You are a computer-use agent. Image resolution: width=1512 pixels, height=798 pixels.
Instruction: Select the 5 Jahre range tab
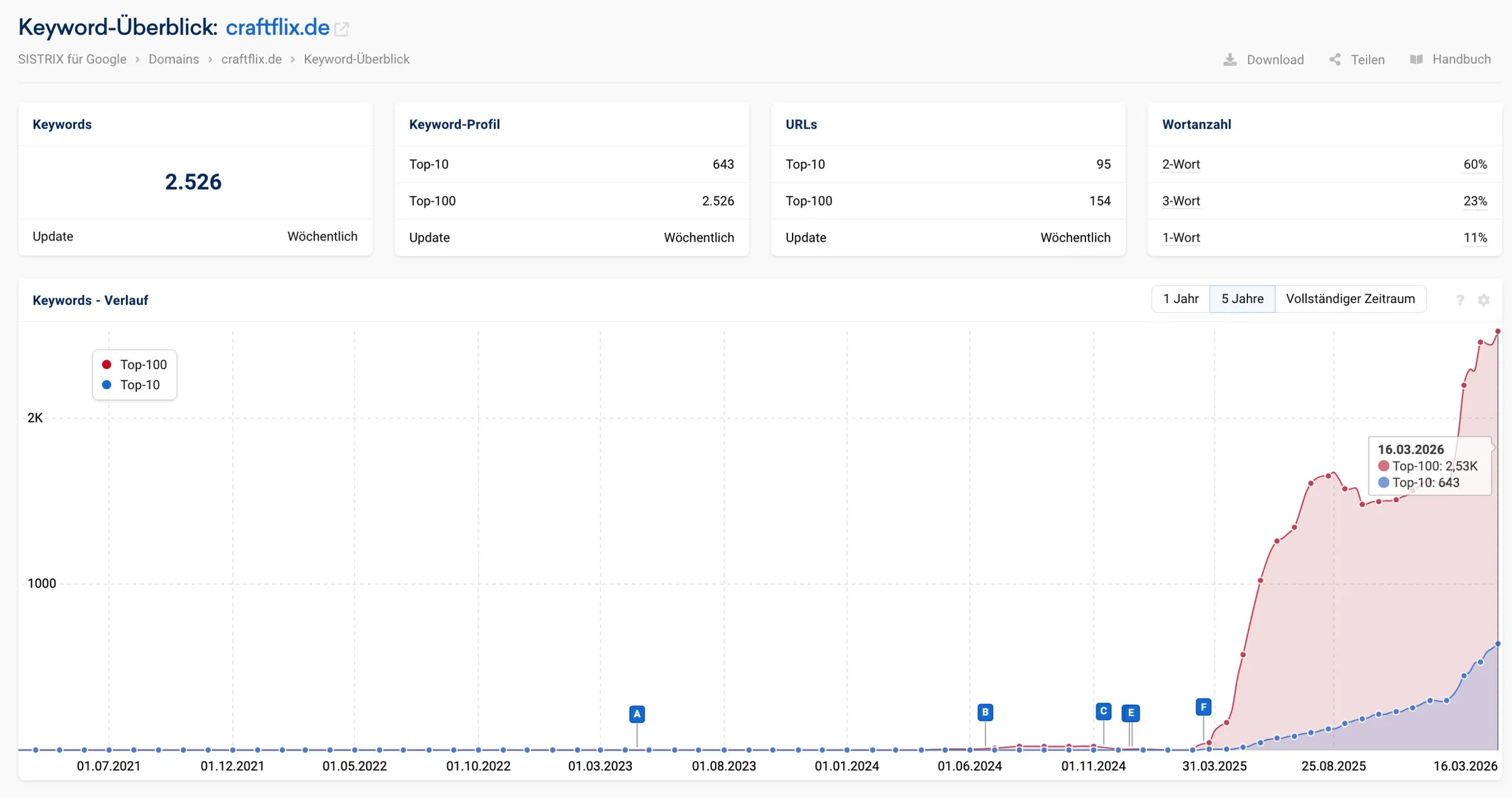point(1242,299)
